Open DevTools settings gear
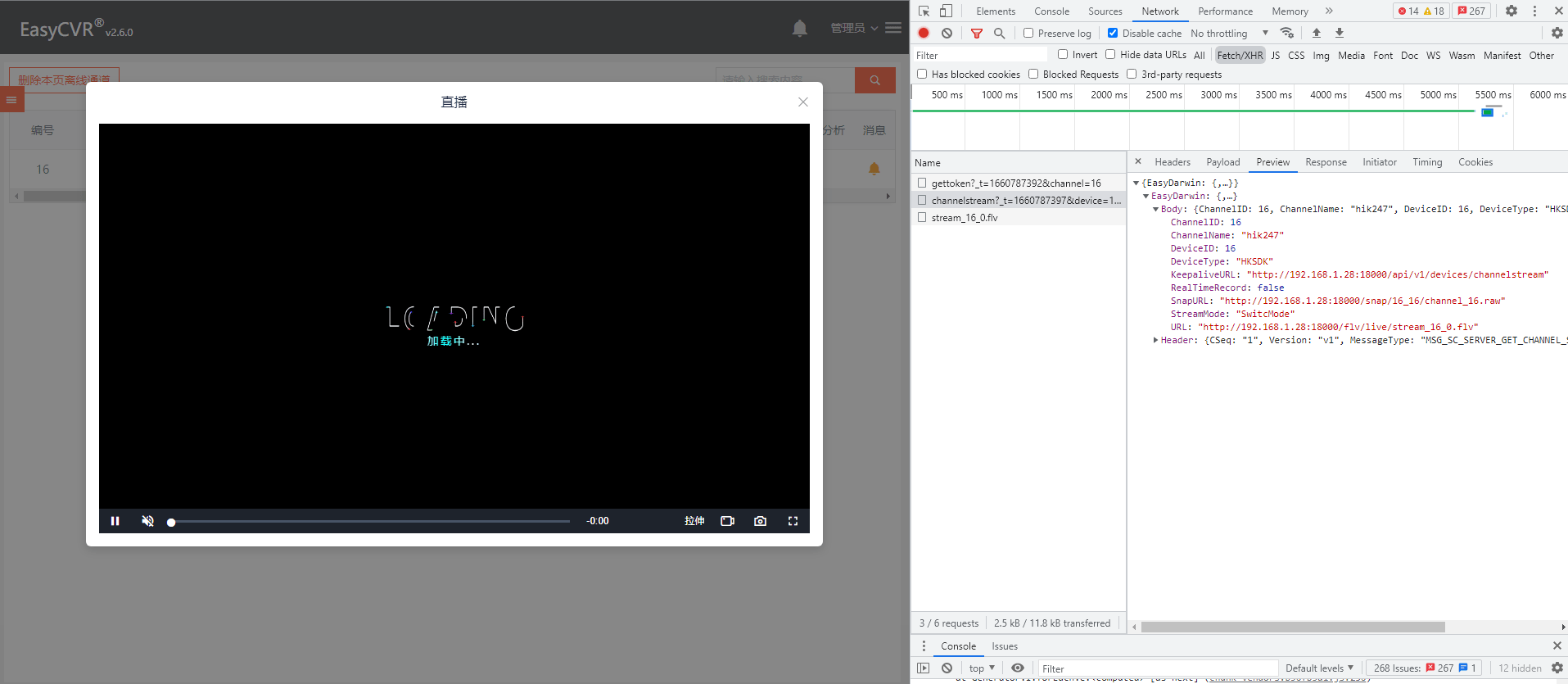Viewport: 1568px width, 684px height. 1512,11
